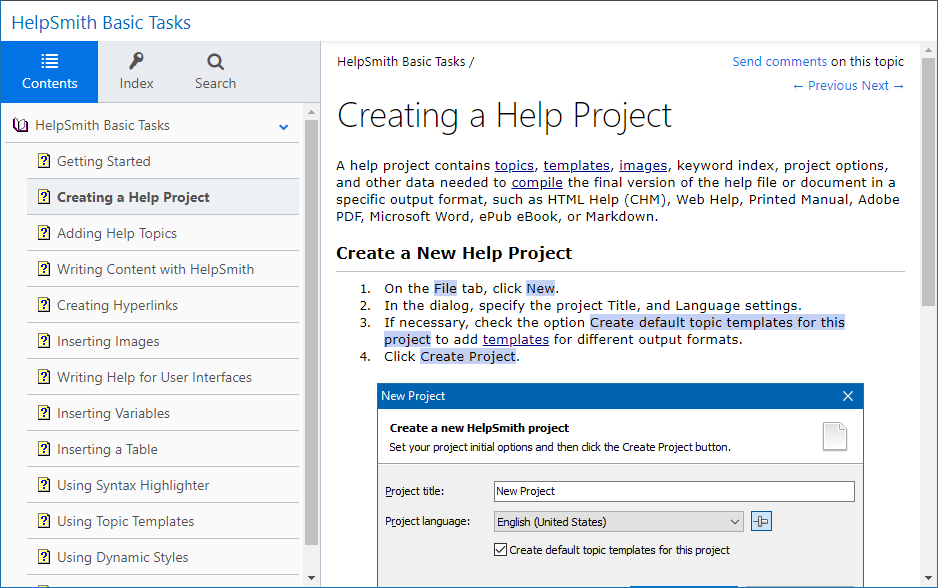Follow the templates link in intro paragraph
938x588 pixels.
(576, 166)
